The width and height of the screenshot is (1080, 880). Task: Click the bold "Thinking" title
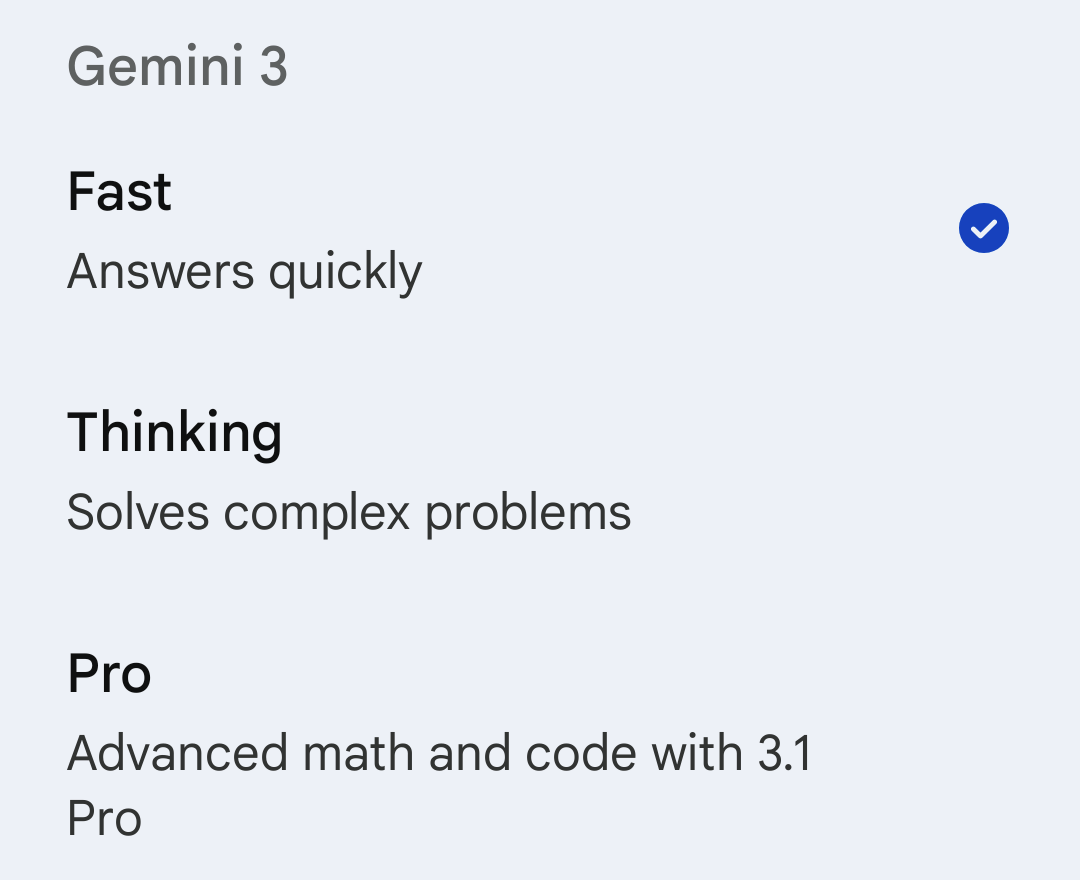[x=174, y=433]
